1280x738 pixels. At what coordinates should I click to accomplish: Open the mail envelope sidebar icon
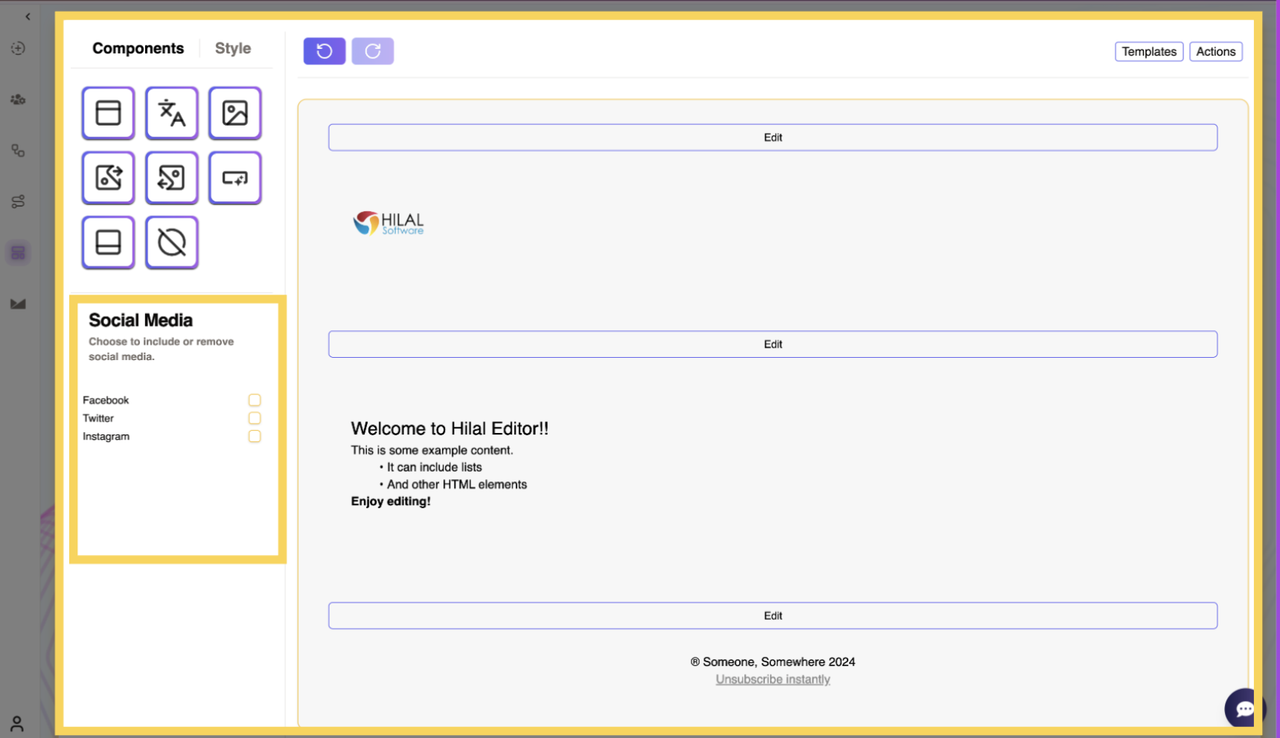click(x=18, y=304)
